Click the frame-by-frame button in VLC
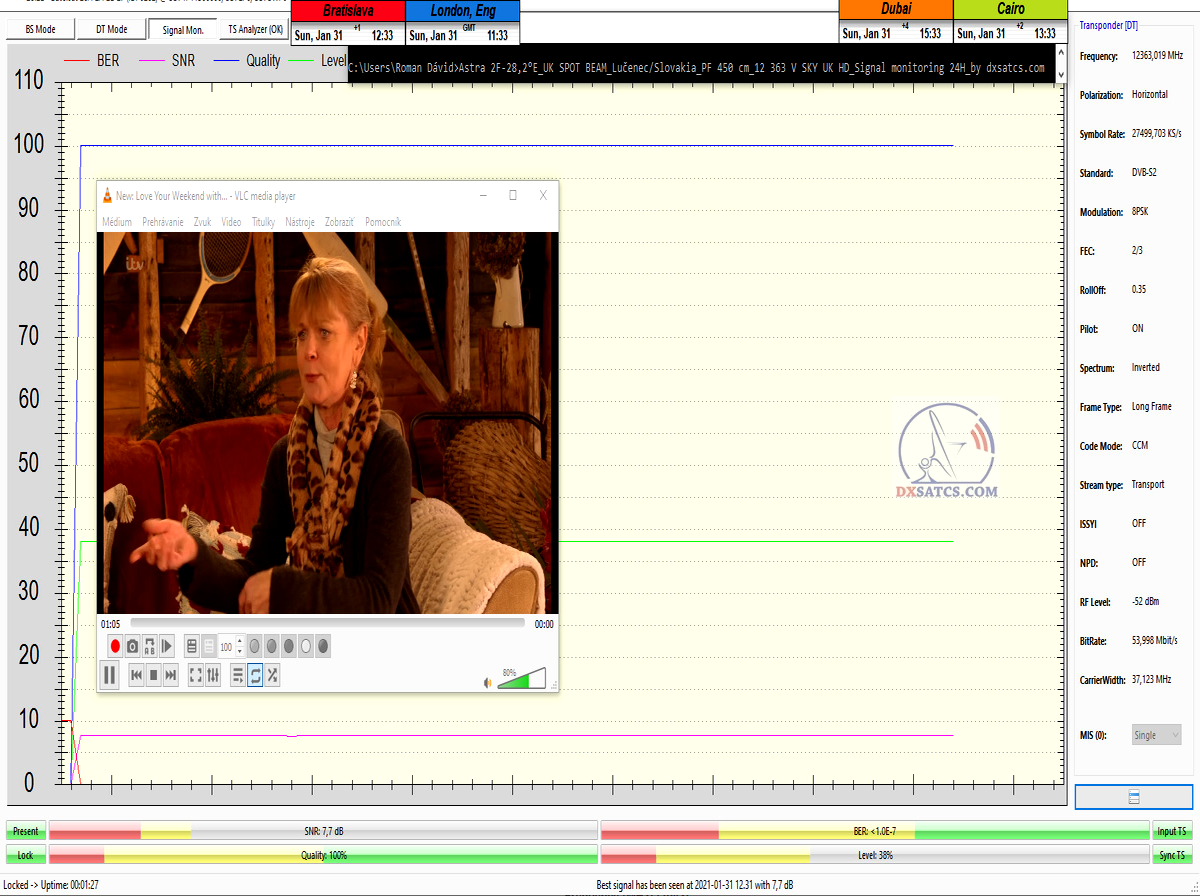Image resolution: width=1200 pixels, height=896 pixels. (x=168, y=647)
